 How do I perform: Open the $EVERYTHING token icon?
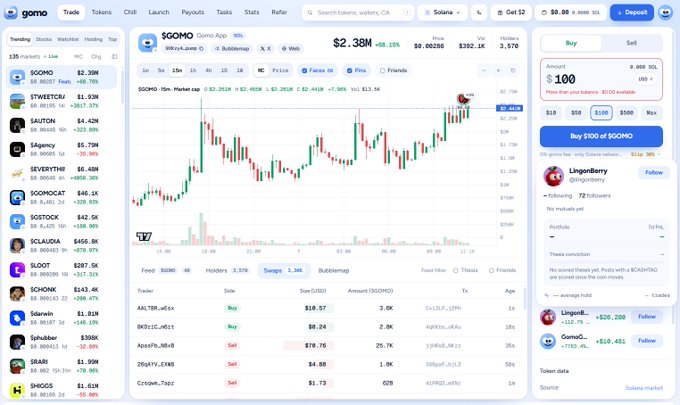point(17,173)
